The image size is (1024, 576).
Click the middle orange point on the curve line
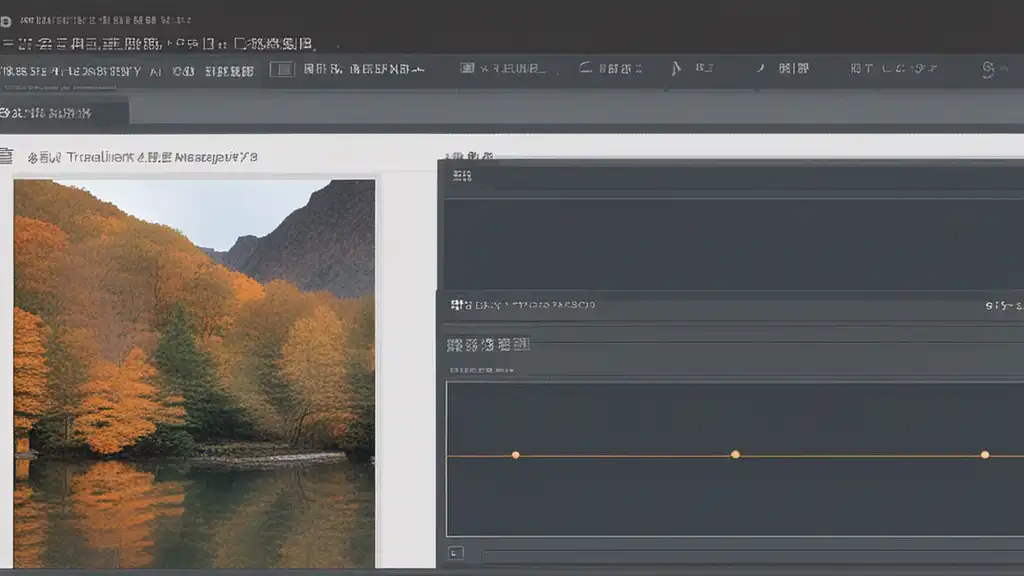coord(735,454)
